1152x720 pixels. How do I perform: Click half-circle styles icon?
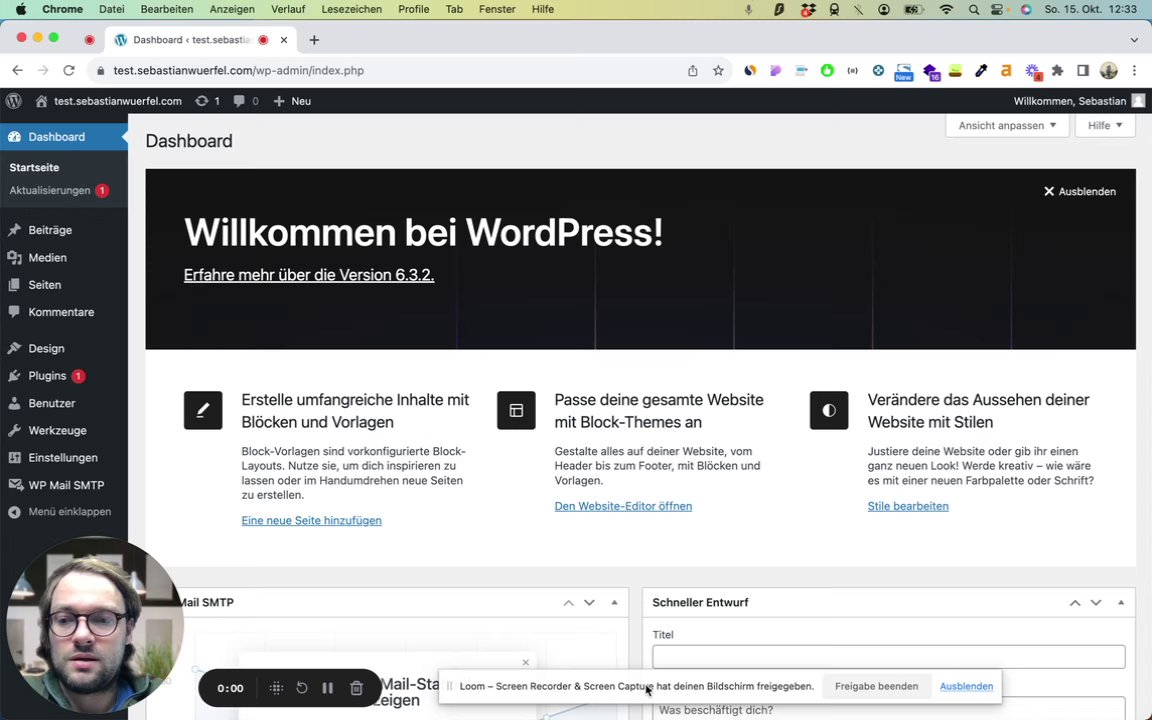(x=829, y=411)
